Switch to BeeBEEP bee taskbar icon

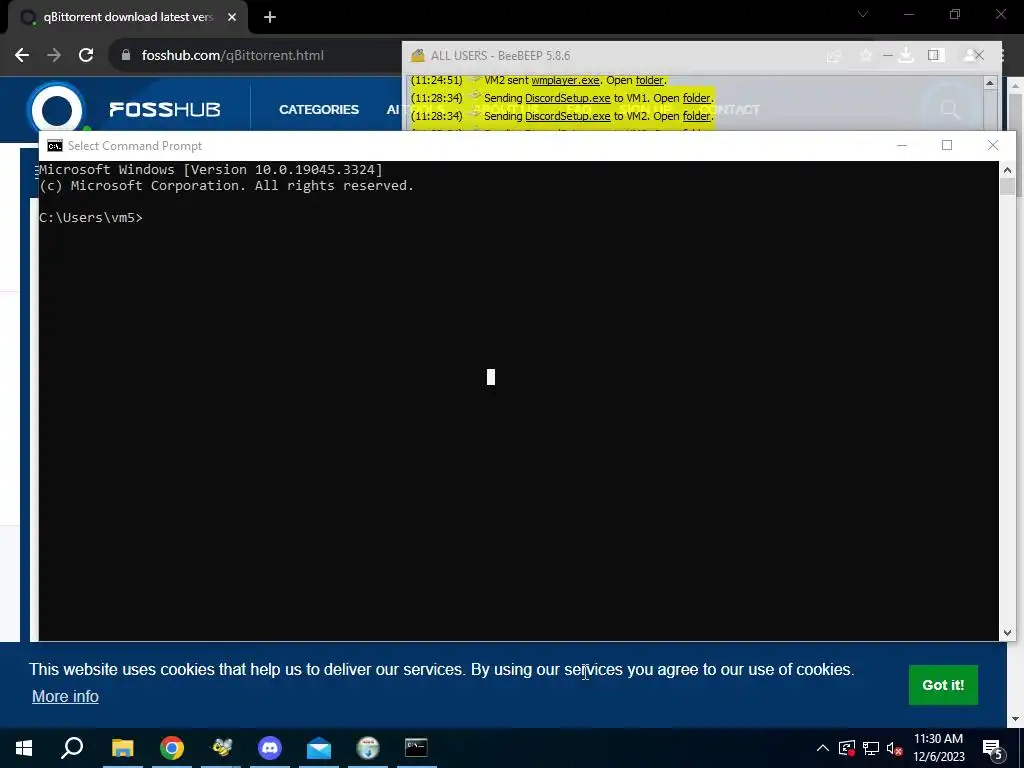222,748
